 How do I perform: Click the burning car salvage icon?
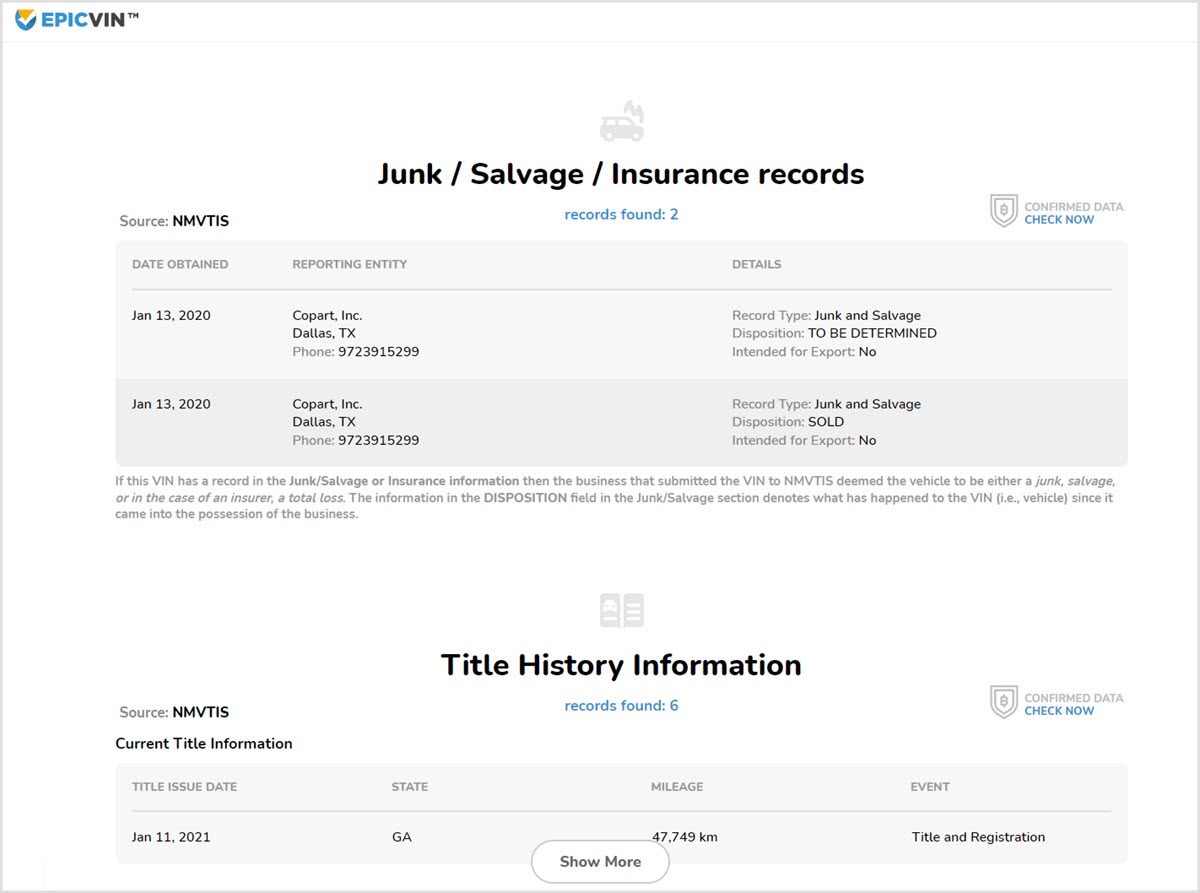point(621,121)
